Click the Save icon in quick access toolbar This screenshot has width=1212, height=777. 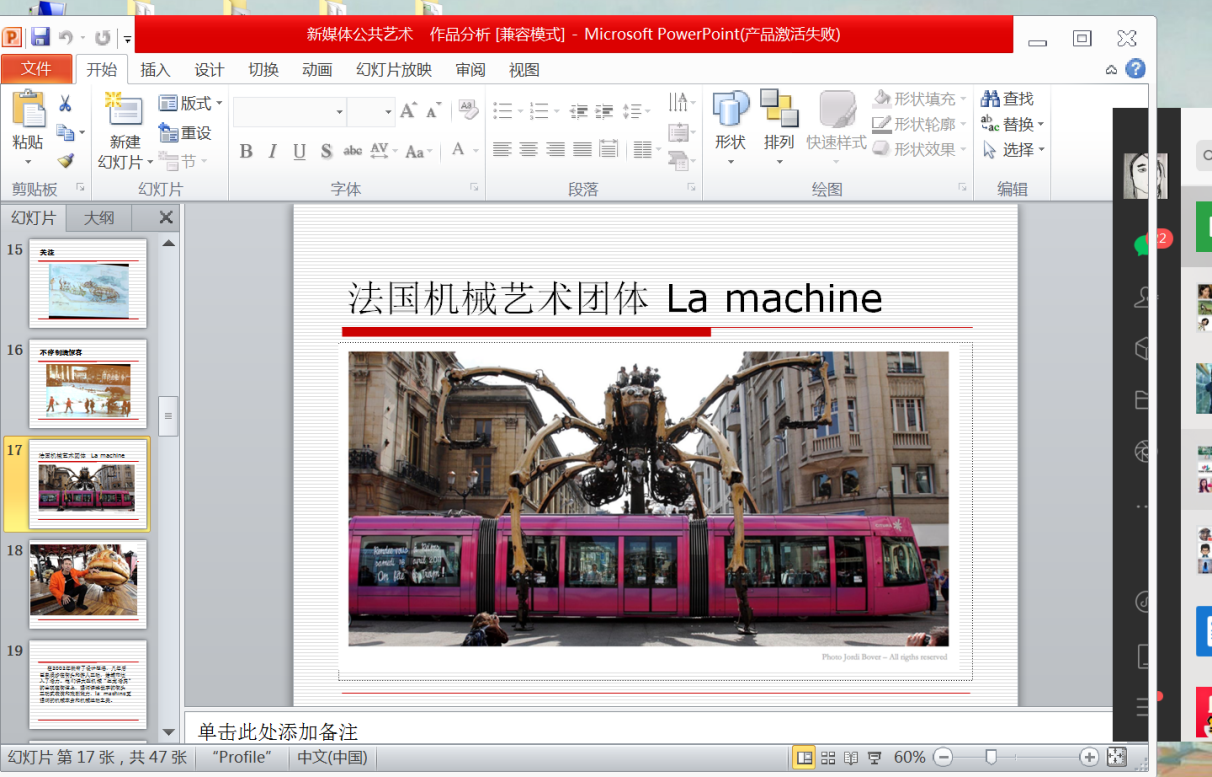[40, 38]
